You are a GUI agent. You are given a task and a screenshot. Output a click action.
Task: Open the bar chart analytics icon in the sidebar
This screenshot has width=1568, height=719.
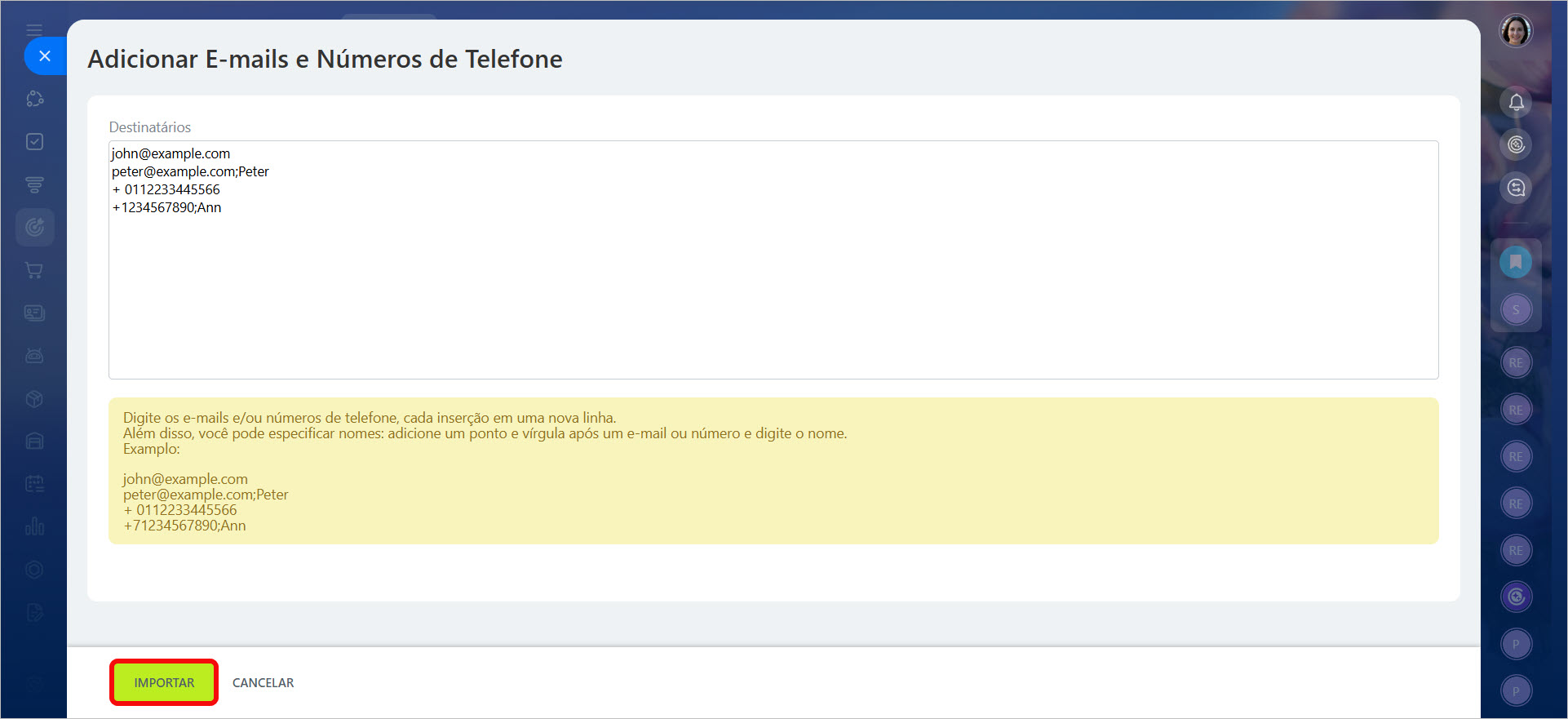tap(34, 526)
